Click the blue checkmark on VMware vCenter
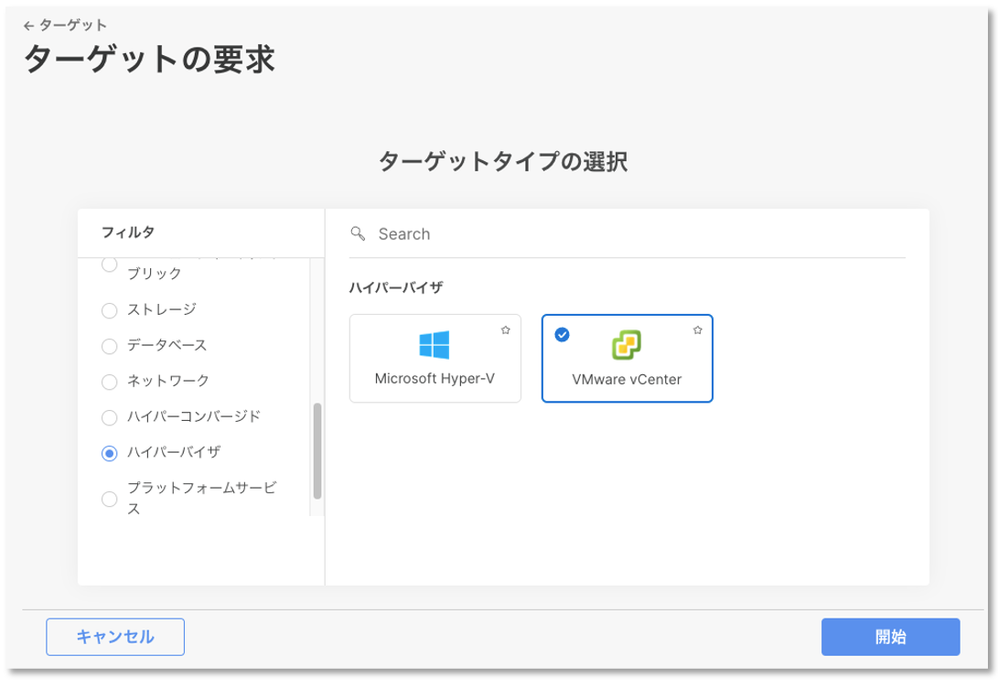The image size is (998, 680). 562,334
